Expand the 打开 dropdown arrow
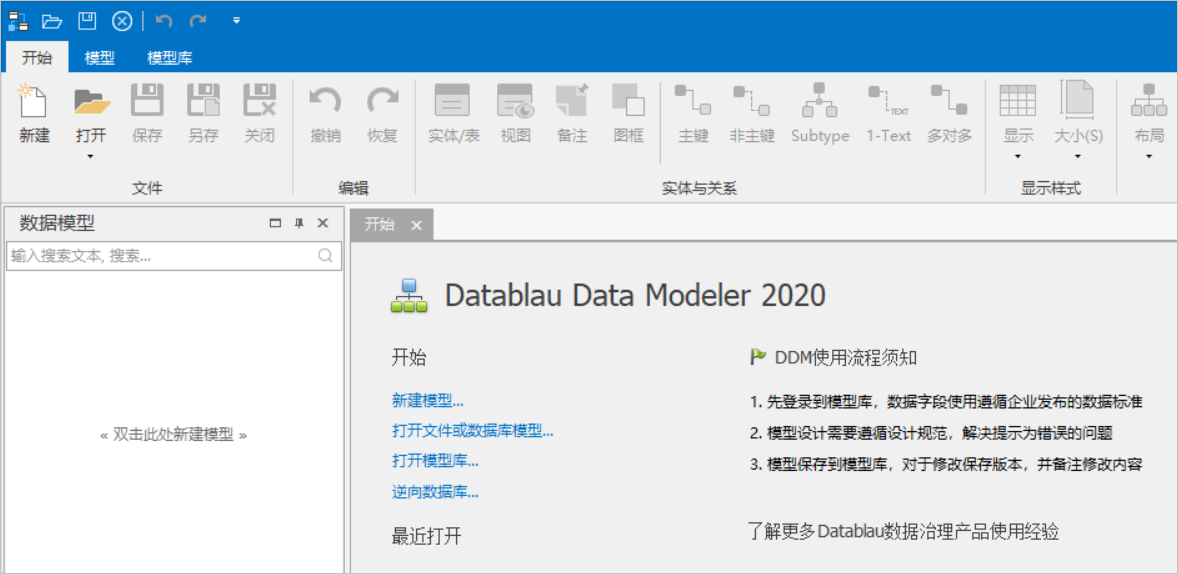The image size is (1178, 574). point(91,157)
